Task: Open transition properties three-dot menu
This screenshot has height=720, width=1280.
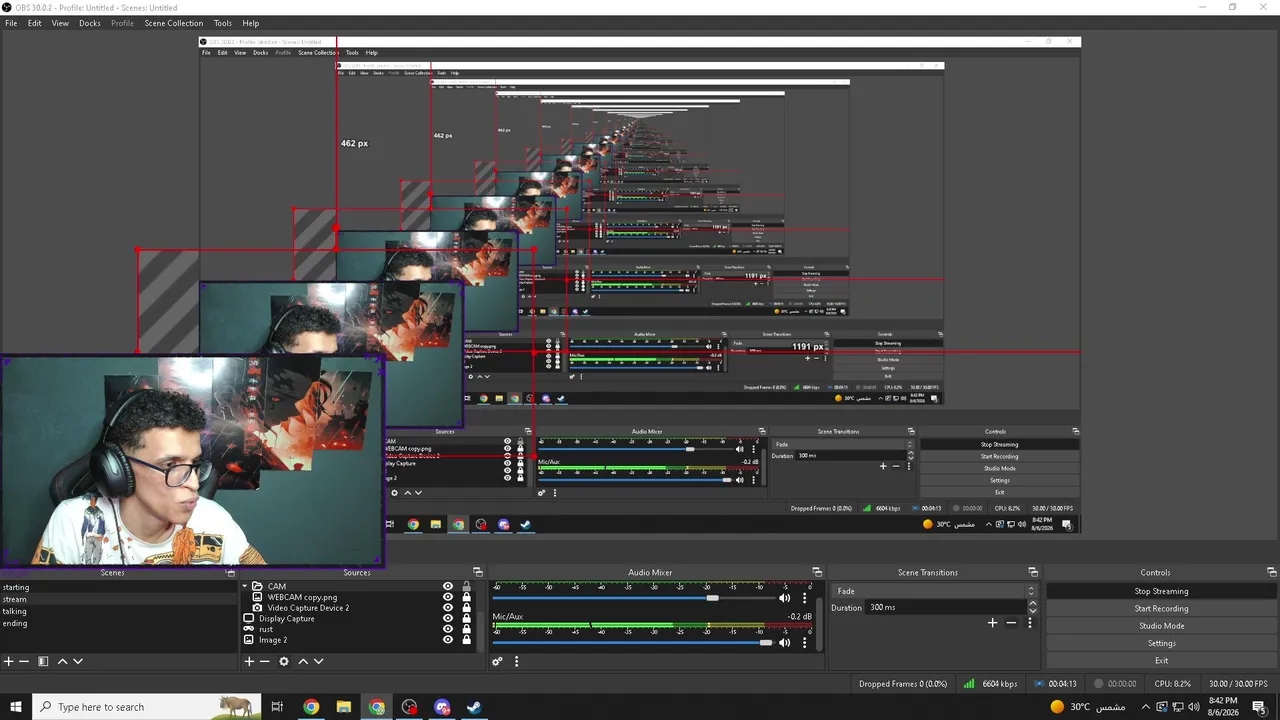Action: (1029, 623)
